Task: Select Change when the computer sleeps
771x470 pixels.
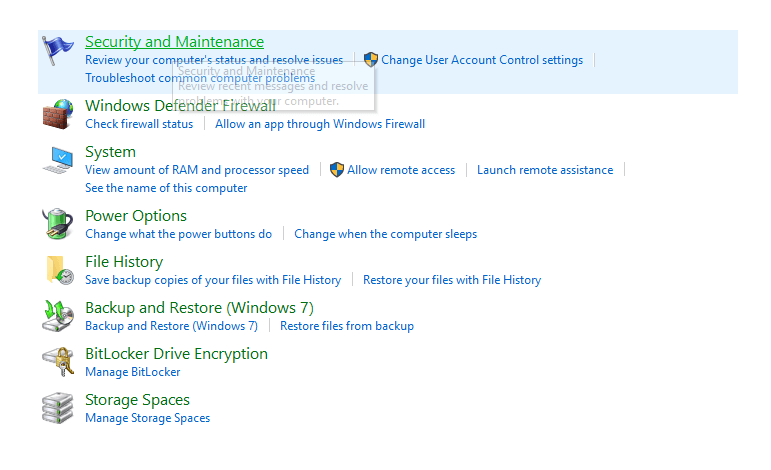Action: [386, 234]
